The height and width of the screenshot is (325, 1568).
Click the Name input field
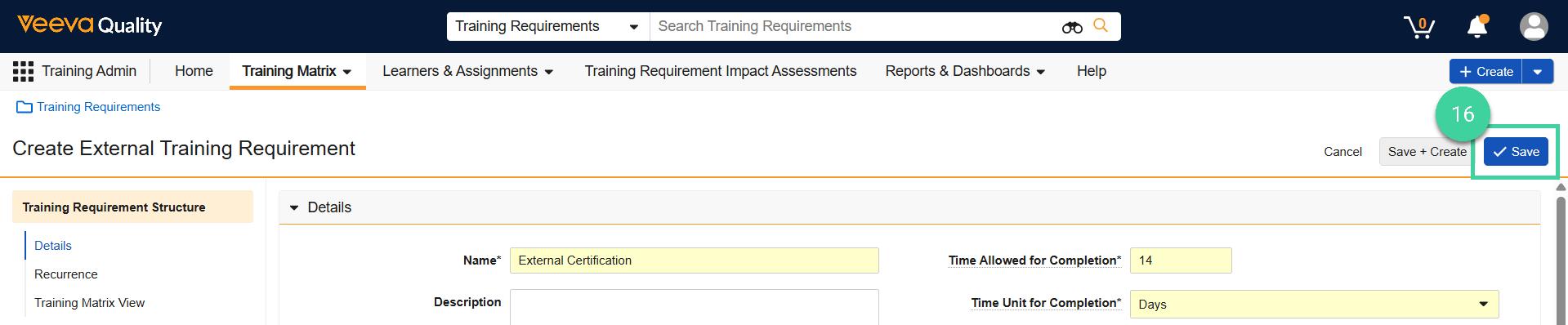(x=694, y=260)
